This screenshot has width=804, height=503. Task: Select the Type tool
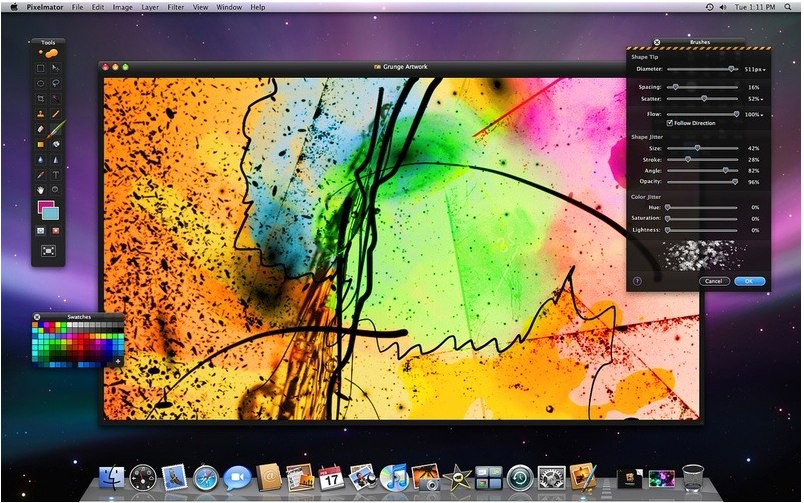(56, 175)
